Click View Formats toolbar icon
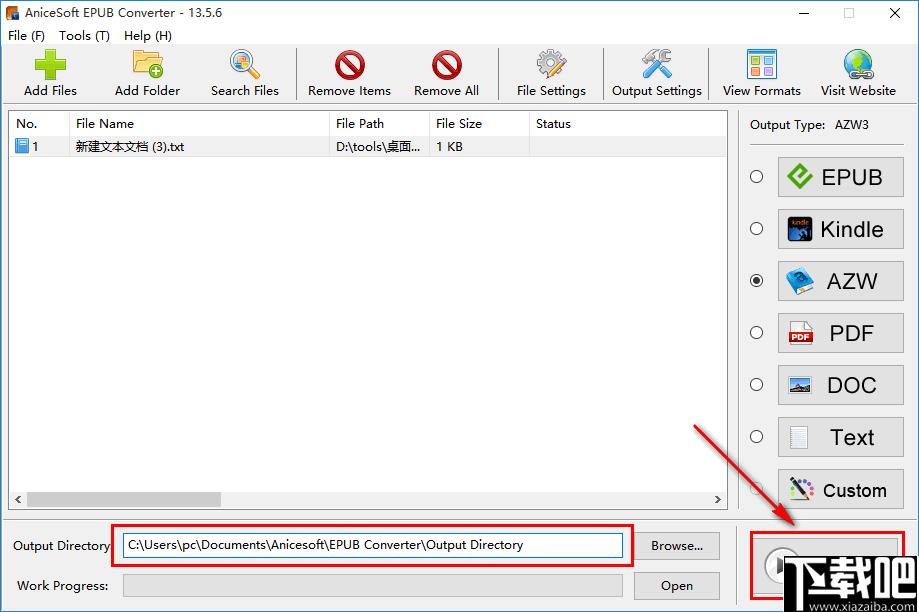Viewport: 919px width, 612px height. point(761,73)
